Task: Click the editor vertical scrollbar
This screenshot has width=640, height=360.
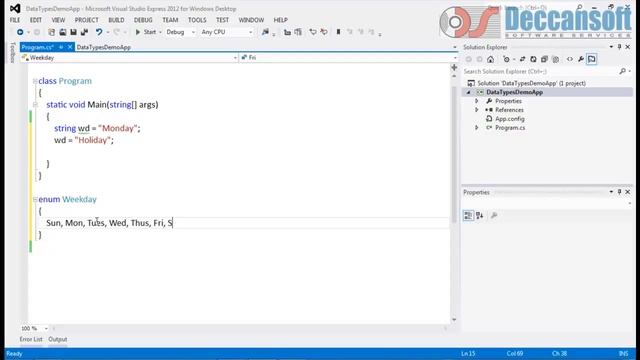Action: click(x=454, y=155)
